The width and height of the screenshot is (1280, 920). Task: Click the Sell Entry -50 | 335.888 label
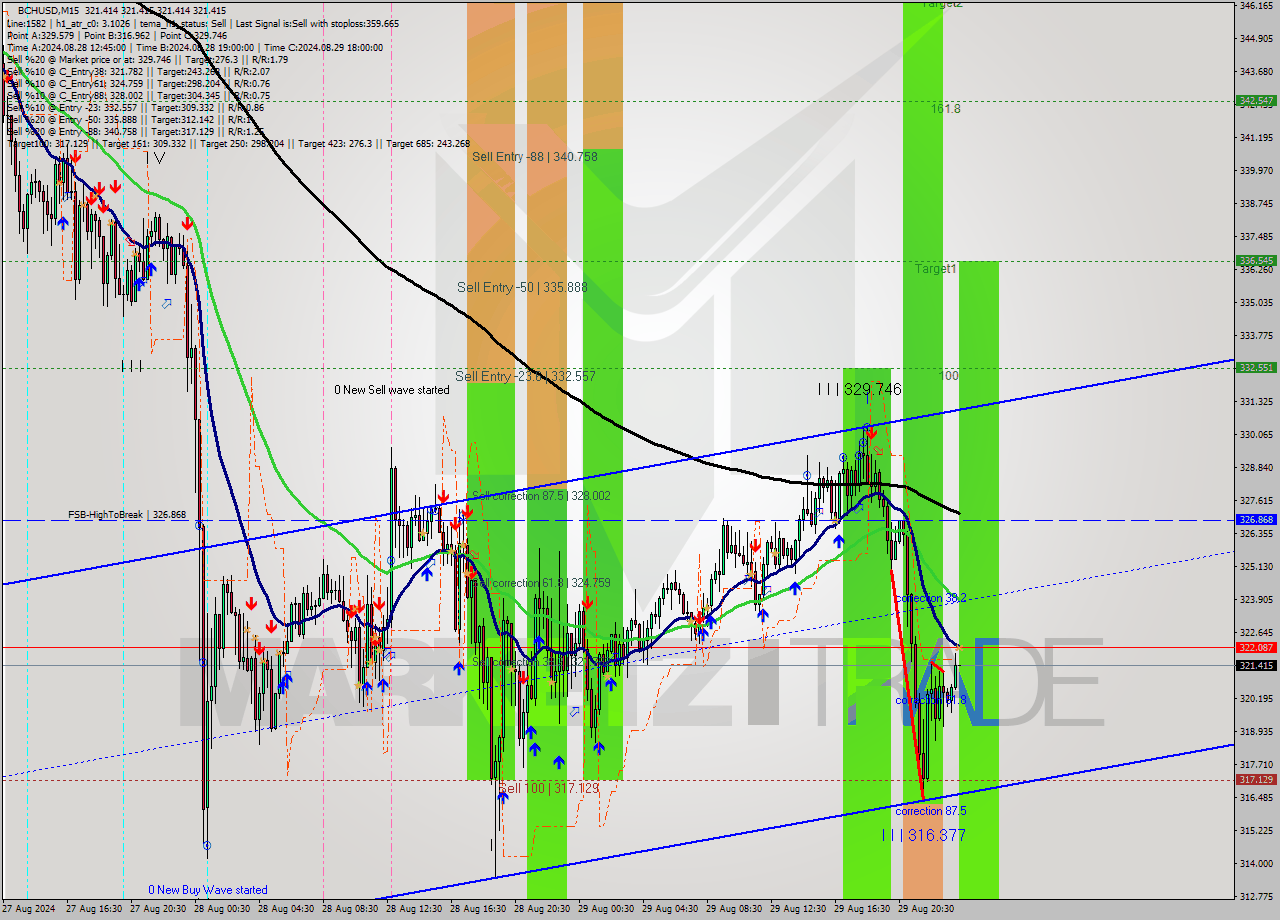pos(522,287)
